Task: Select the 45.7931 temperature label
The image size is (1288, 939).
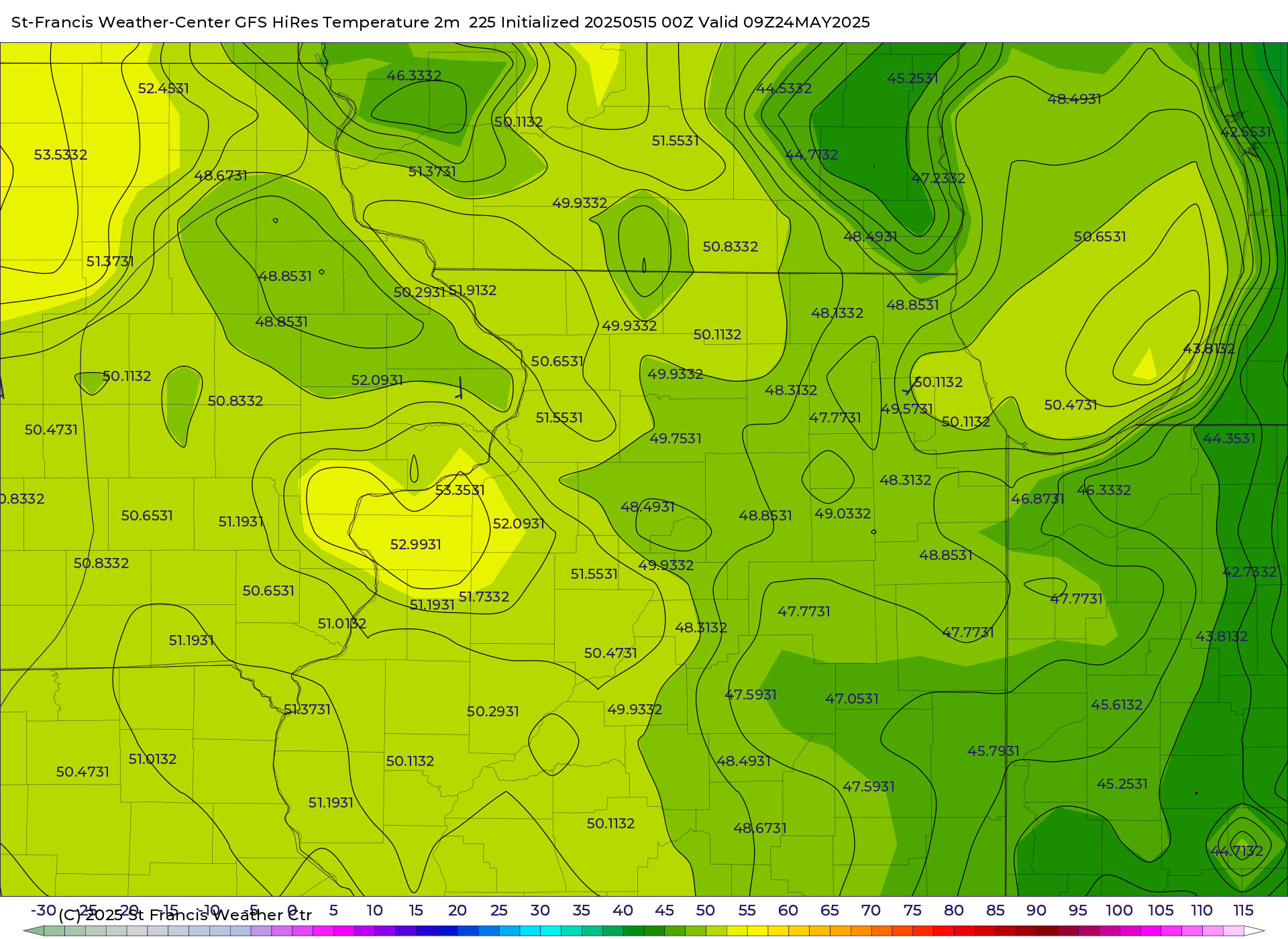Action: 993,751
